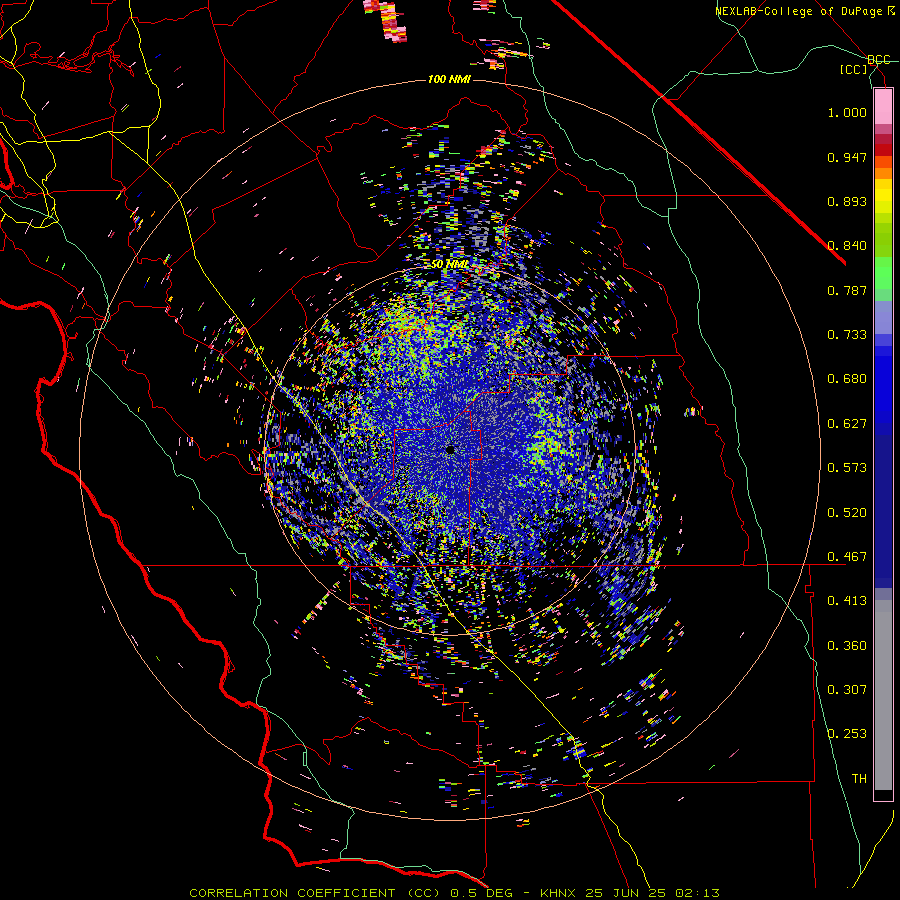Pick the pink segment of the color bar
900x900 pixels.
tap(883, 106)
